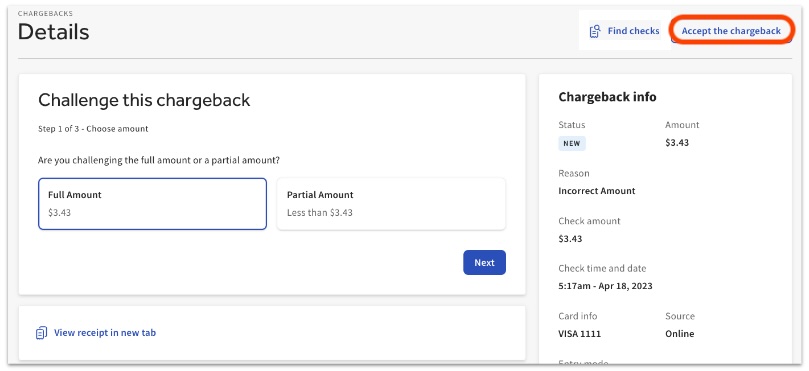Click Step 1 of 3 - Choose amount text
This screenshot has height=371, width=809.
tap(93, 129)
